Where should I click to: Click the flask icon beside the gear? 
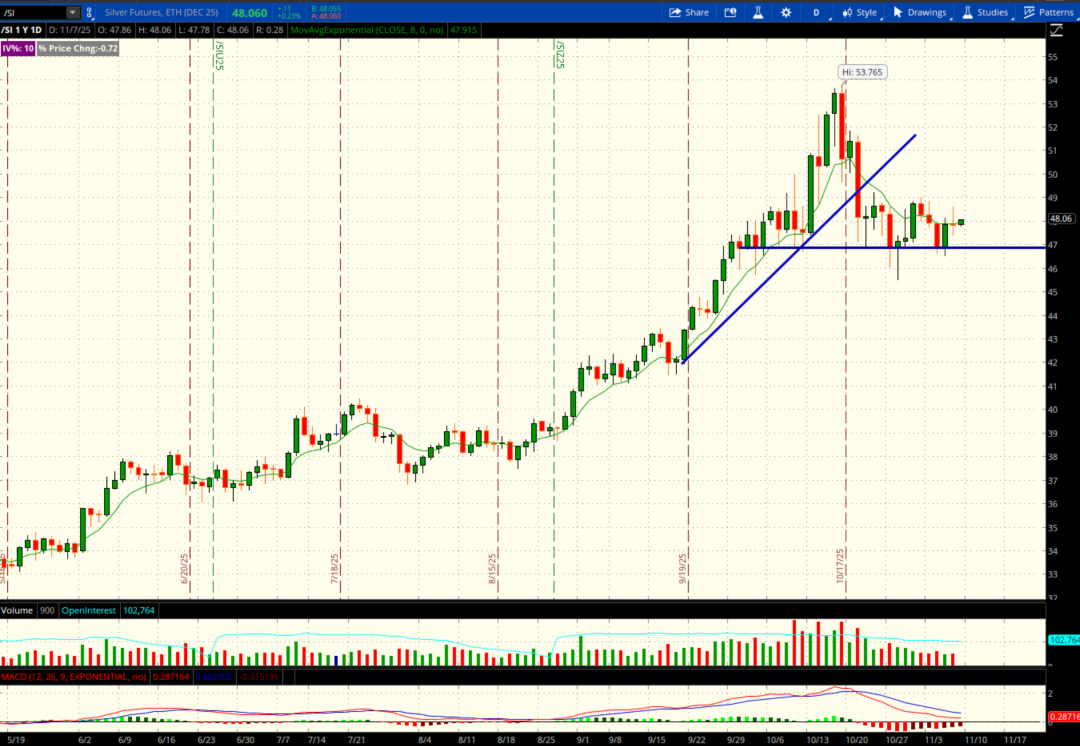(x=758, y=12)
